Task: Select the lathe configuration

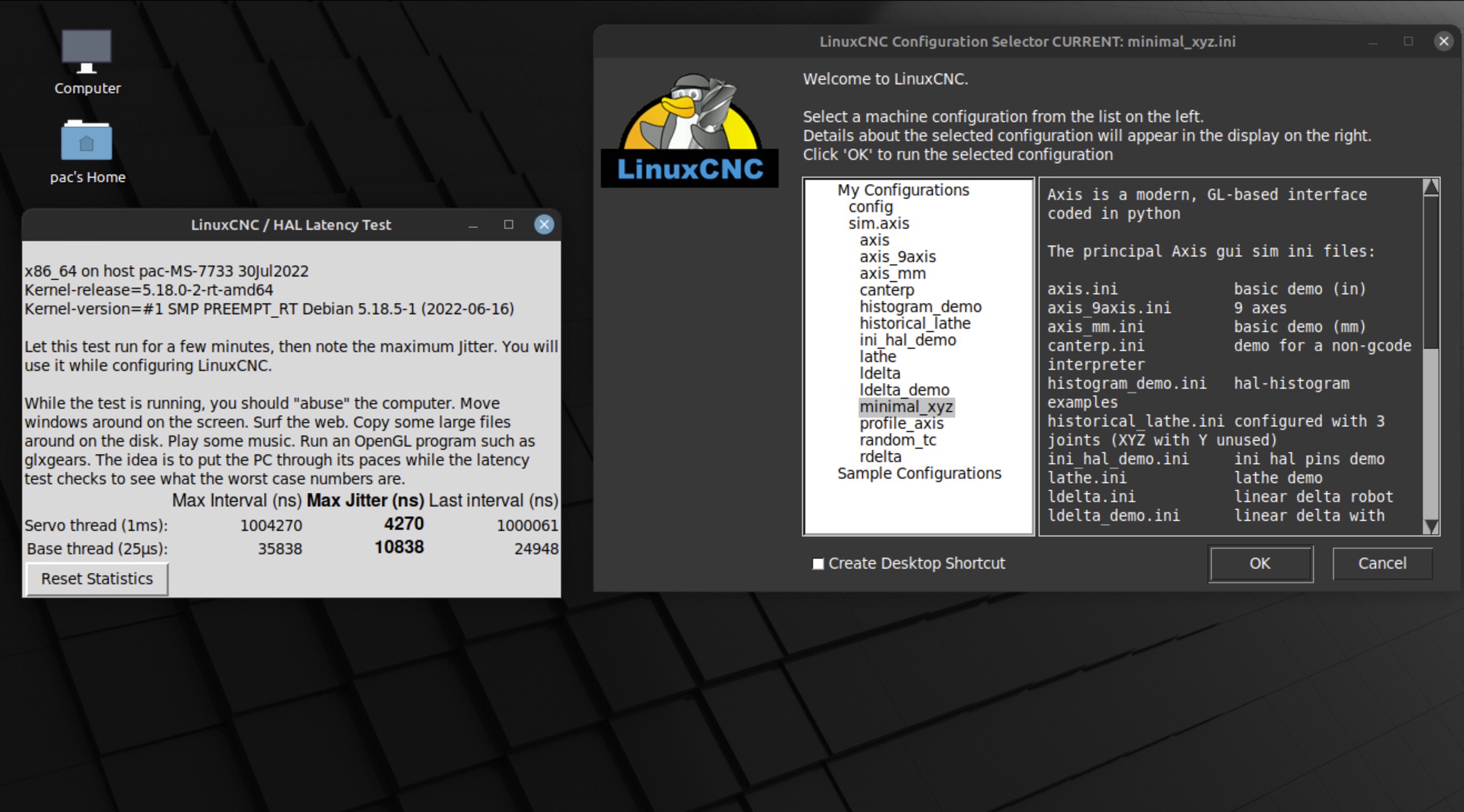Action: point(878,357)
